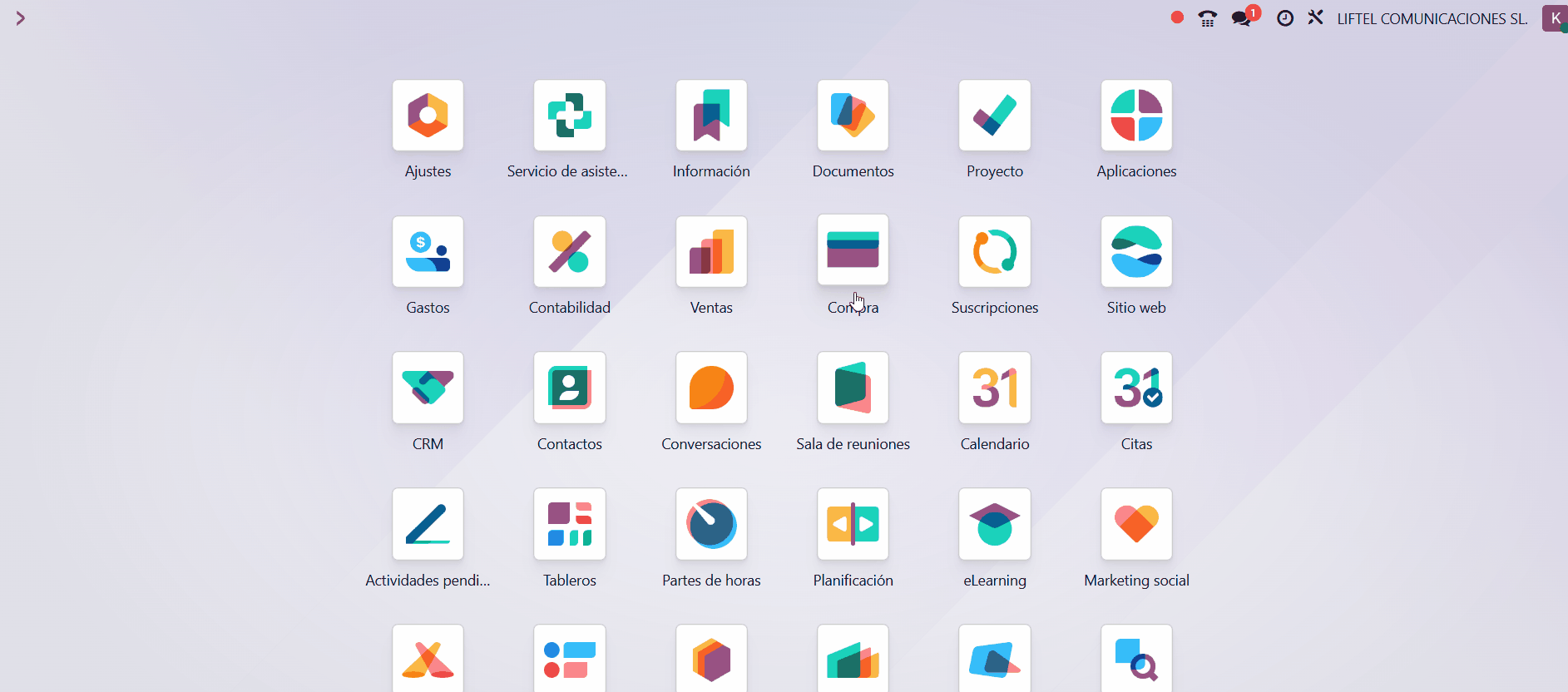Open the eLearning app

point(994,525)
